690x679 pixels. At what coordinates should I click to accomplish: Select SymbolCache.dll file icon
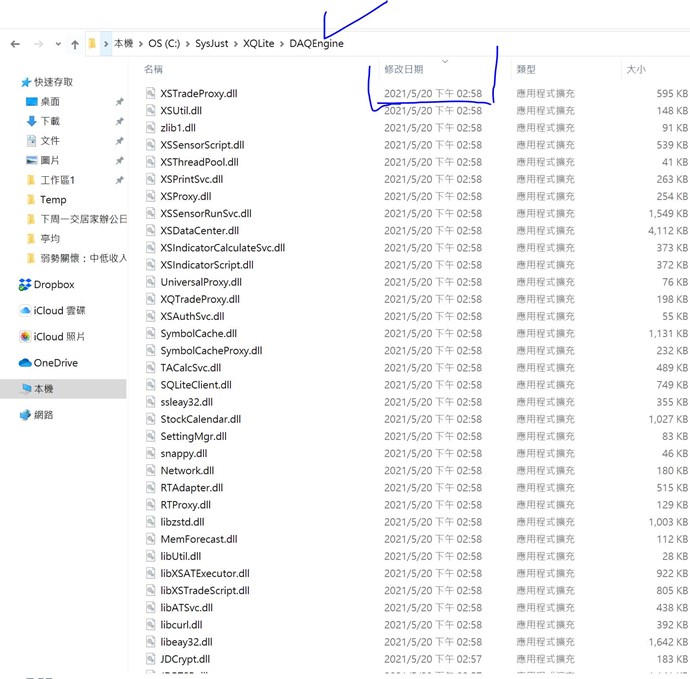150,333
